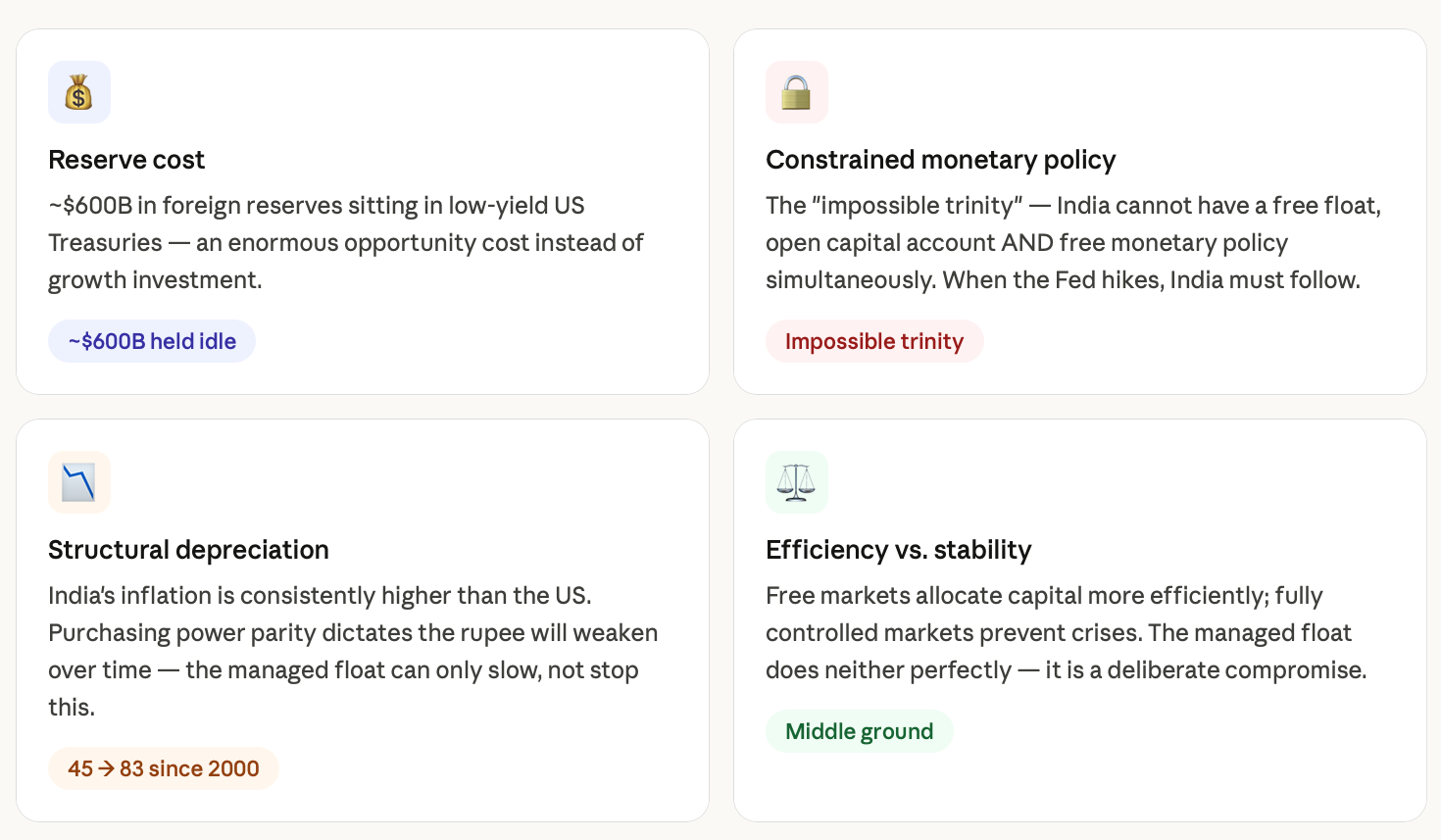Click the impossible trinity explanation text
Viewport: 1441px width, 840px height.
(1073, 243)
